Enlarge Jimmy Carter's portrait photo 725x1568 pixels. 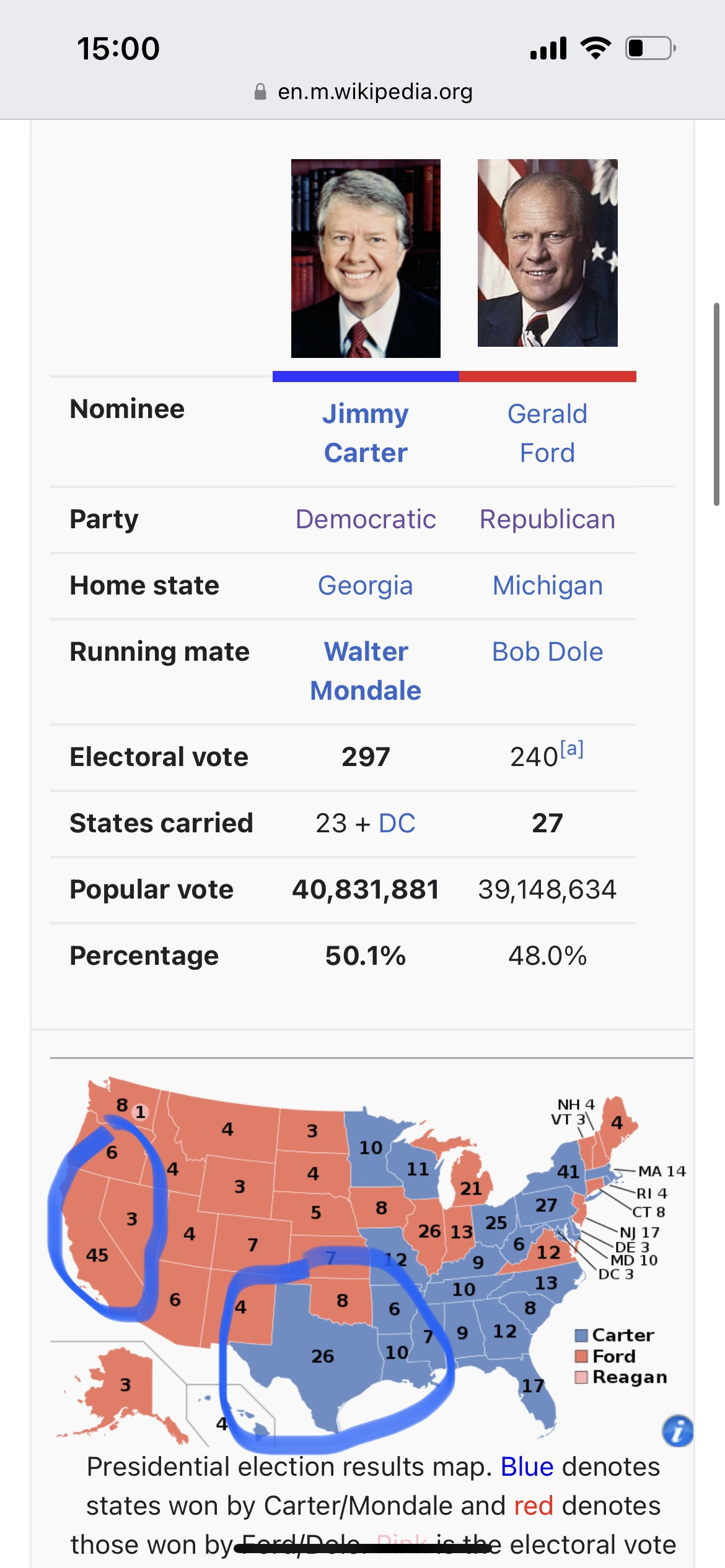(x=366, y=258)
